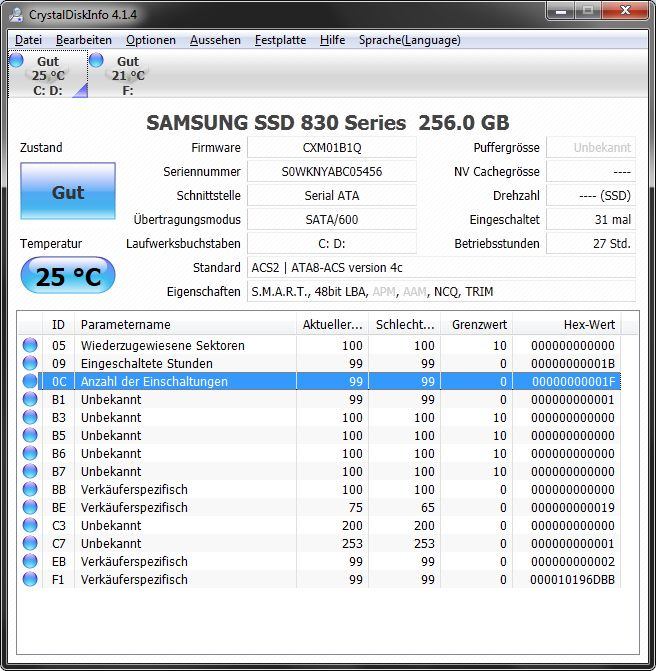
Task: Select the C: D: disk tab
Action: (48, 74)
